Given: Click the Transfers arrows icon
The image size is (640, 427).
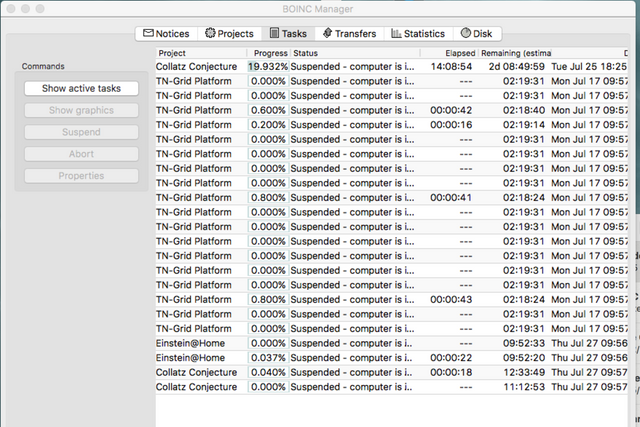Looking at the screenshot, I should click(x=327, y=33).
